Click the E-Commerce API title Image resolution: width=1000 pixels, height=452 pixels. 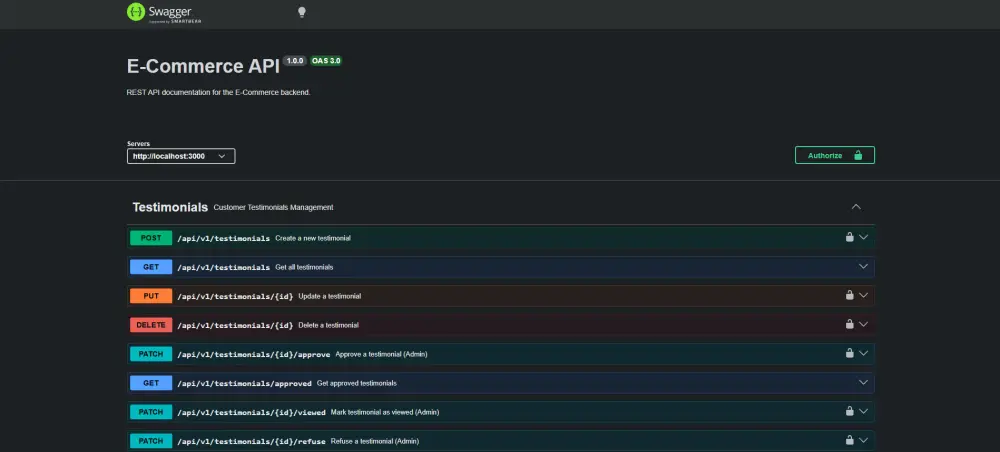coord(203,67)
